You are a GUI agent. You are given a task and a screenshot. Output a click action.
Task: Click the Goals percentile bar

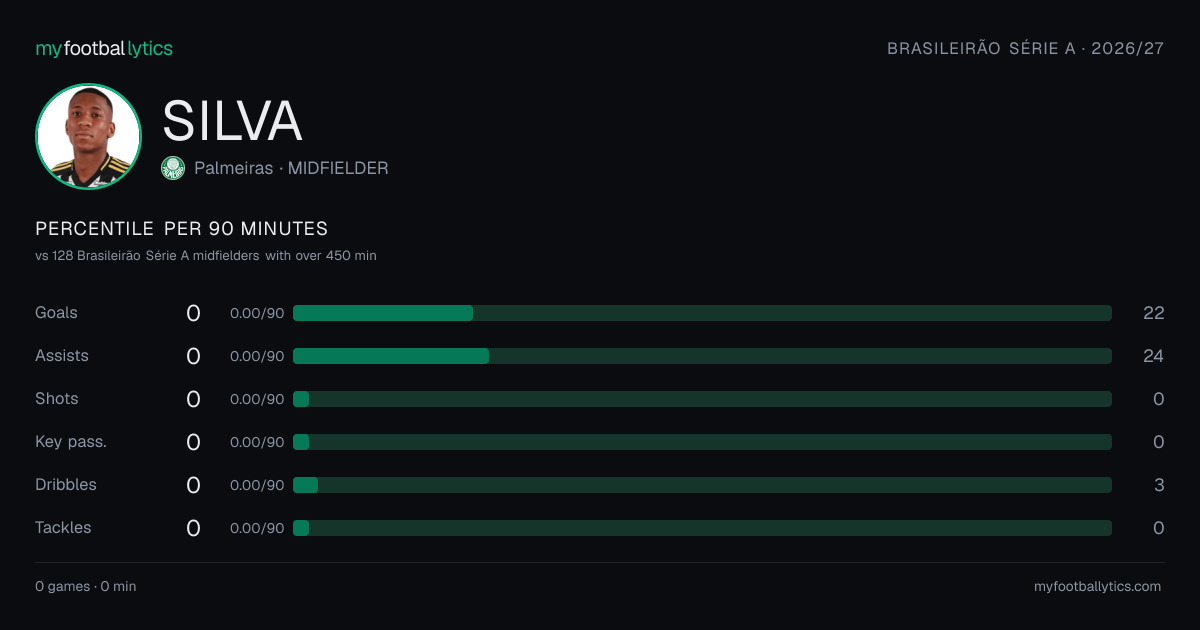(x=702, y=313)
